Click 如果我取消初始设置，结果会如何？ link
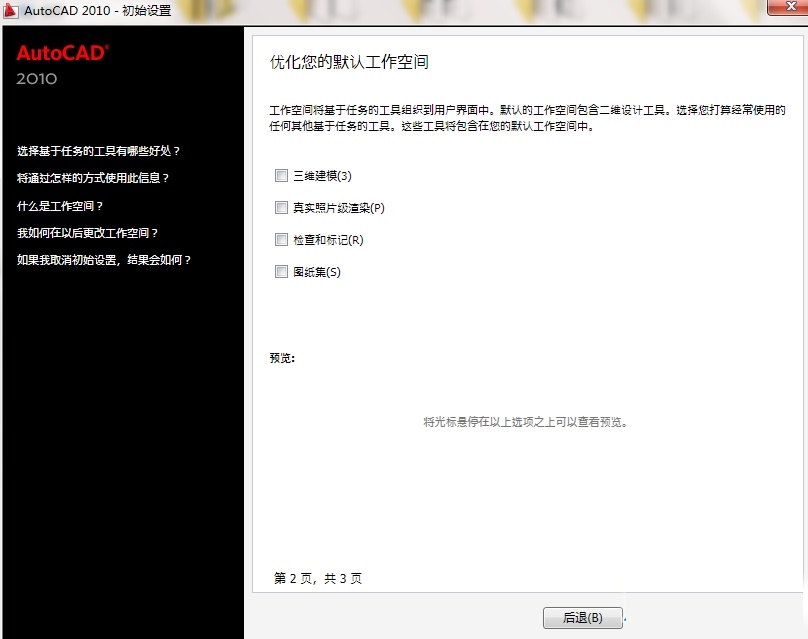The image size is (808, 639). (104, 260)
